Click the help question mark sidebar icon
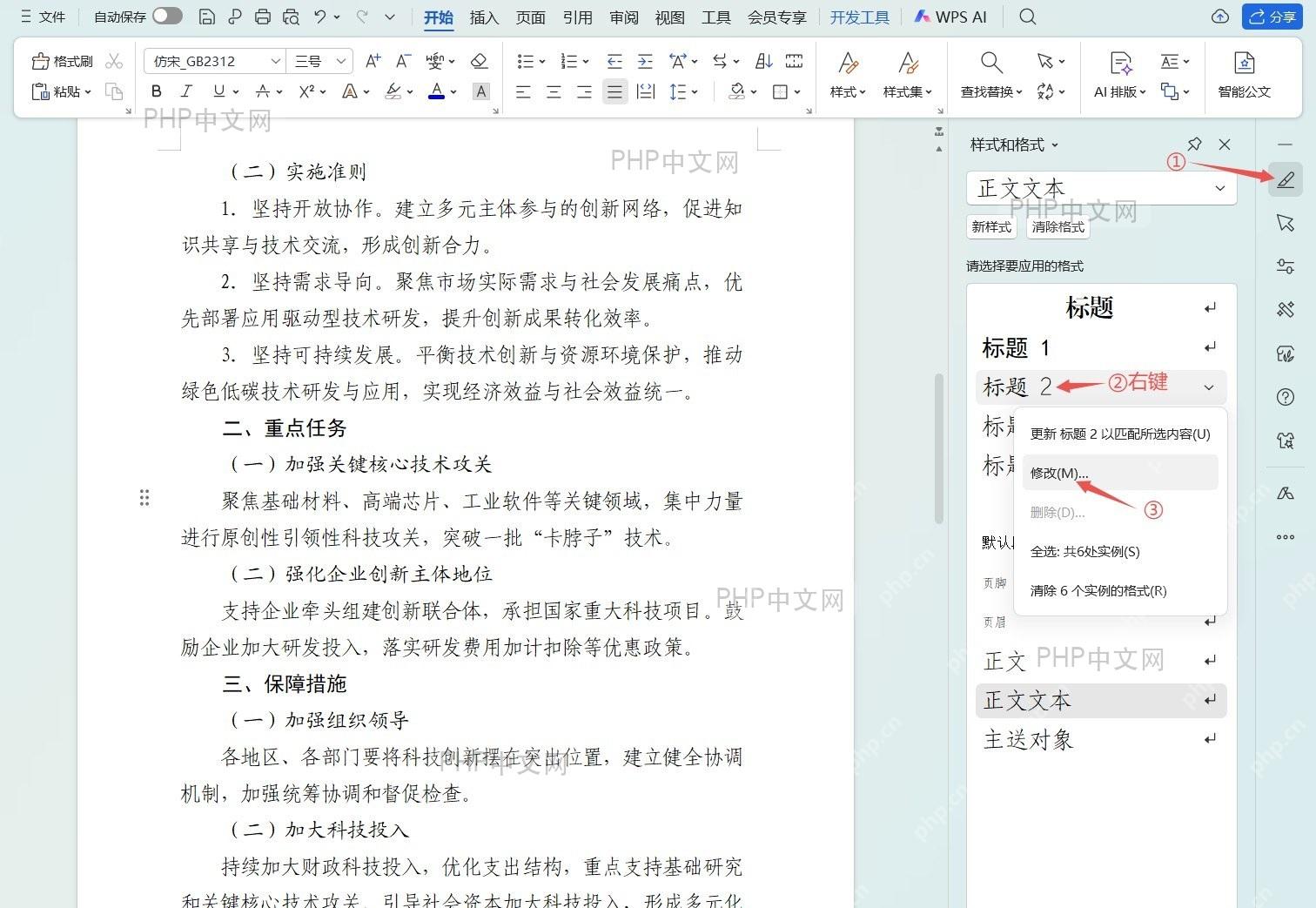This screenshot has width=1316, height=908. tap(1286, 397)
